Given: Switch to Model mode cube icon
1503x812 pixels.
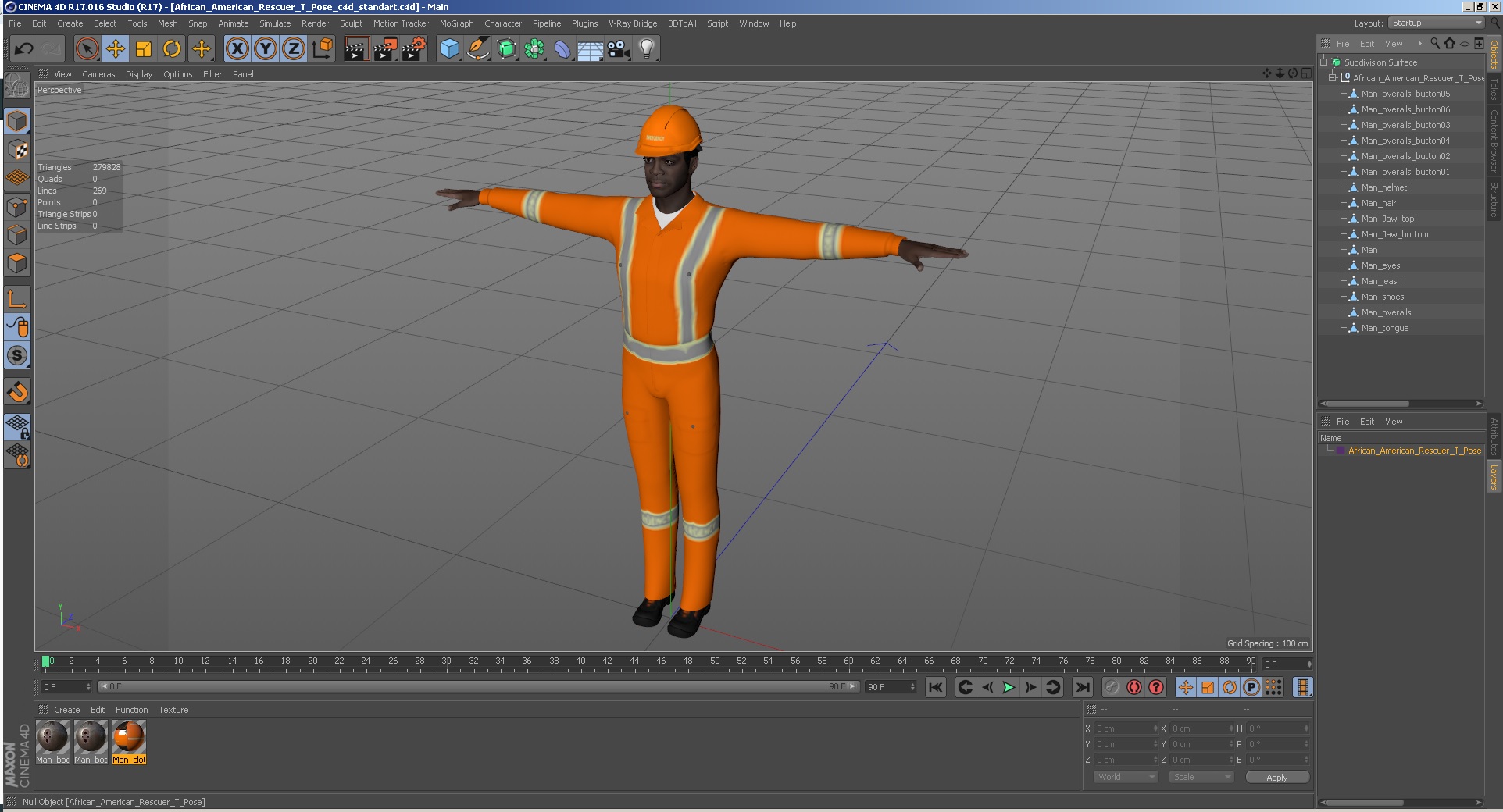Looking at the screenshot, I should (17, 121).
